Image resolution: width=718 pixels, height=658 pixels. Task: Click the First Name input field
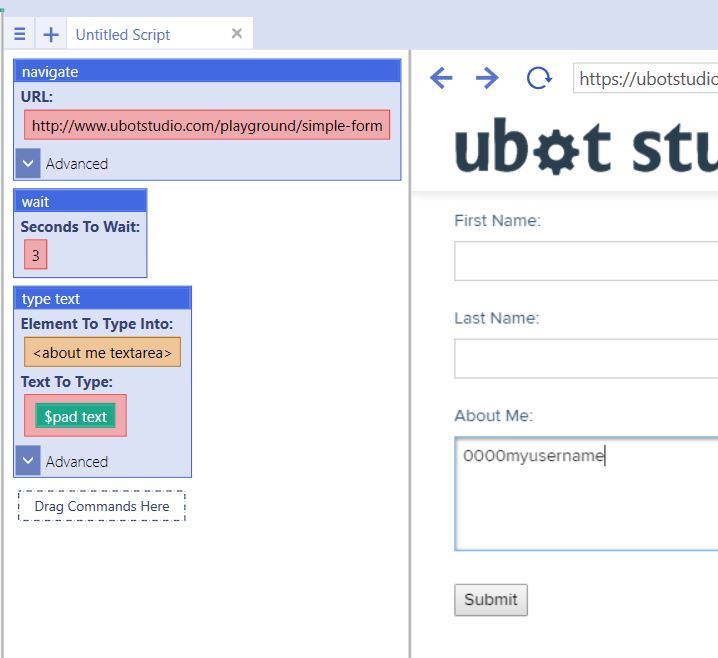[586, 261]
